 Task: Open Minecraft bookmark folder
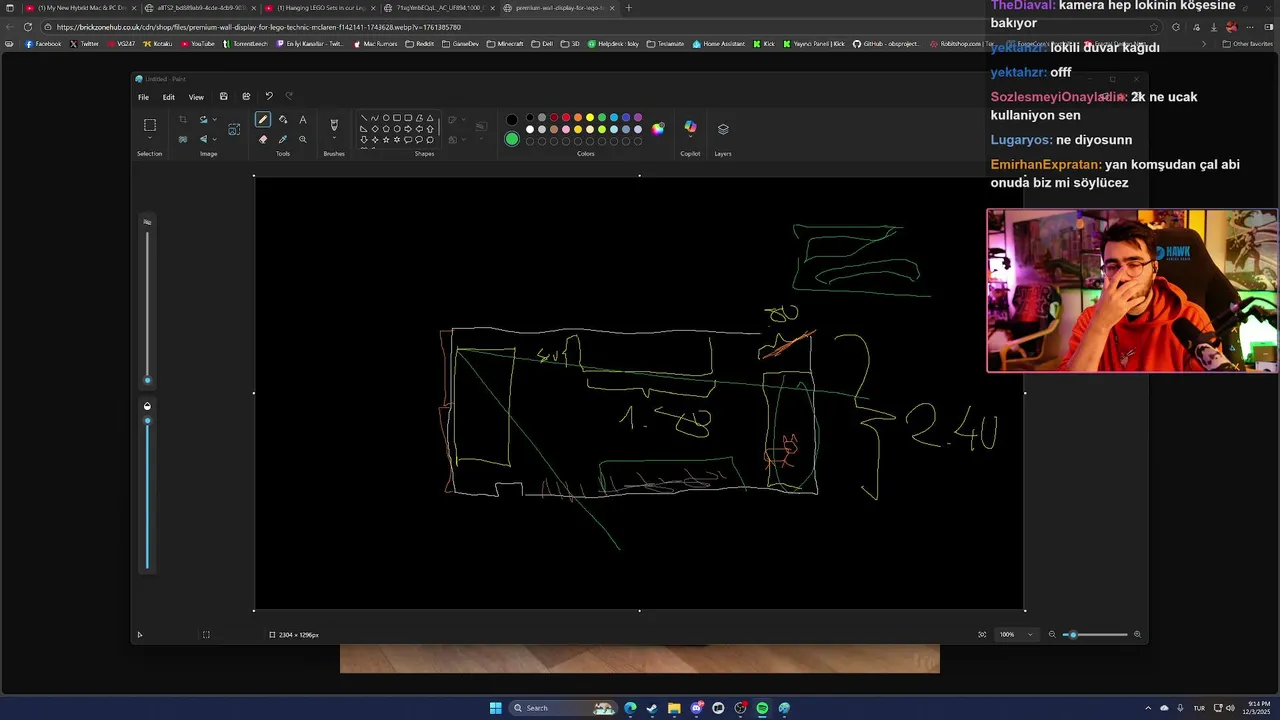pyautogui.click(x=506, y=44)
